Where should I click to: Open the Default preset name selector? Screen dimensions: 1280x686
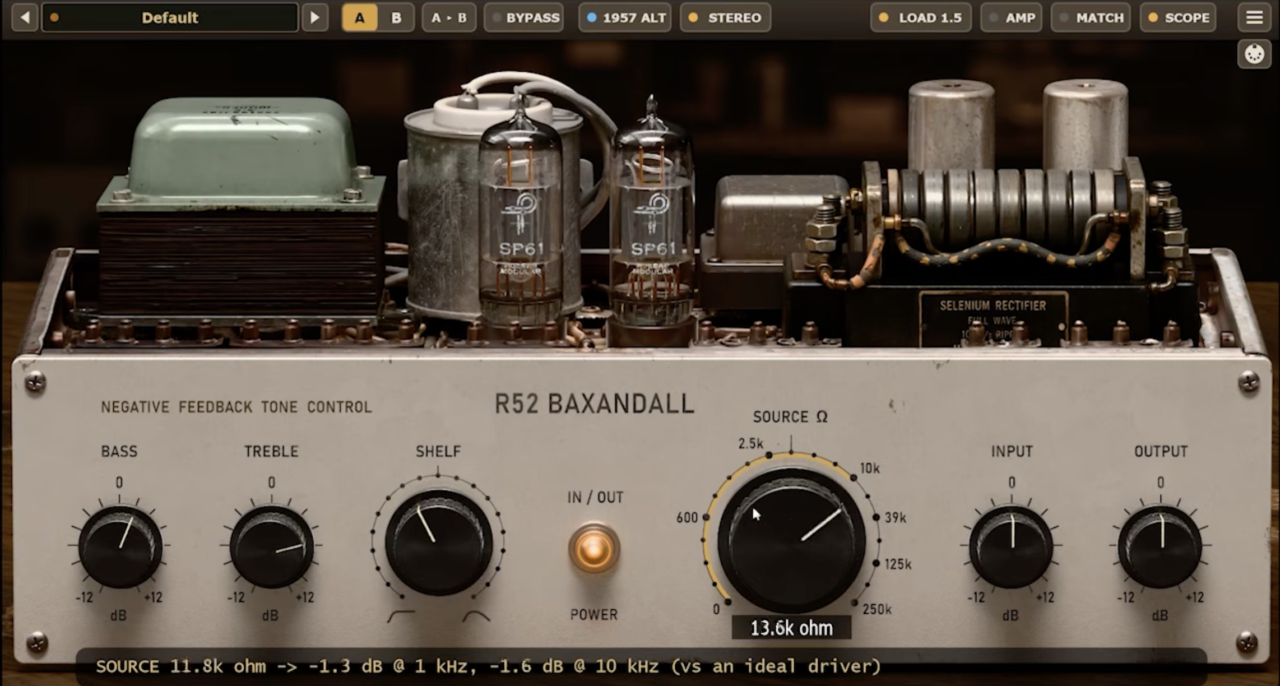tap(170, 17)
